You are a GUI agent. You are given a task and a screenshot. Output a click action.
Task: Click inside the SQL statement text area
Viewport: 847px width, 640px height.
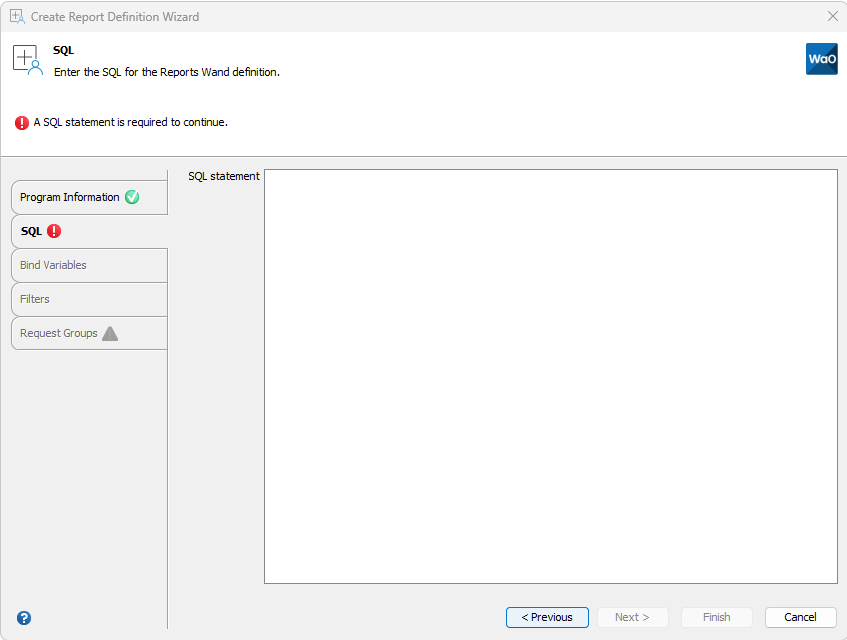click(550, 375)
